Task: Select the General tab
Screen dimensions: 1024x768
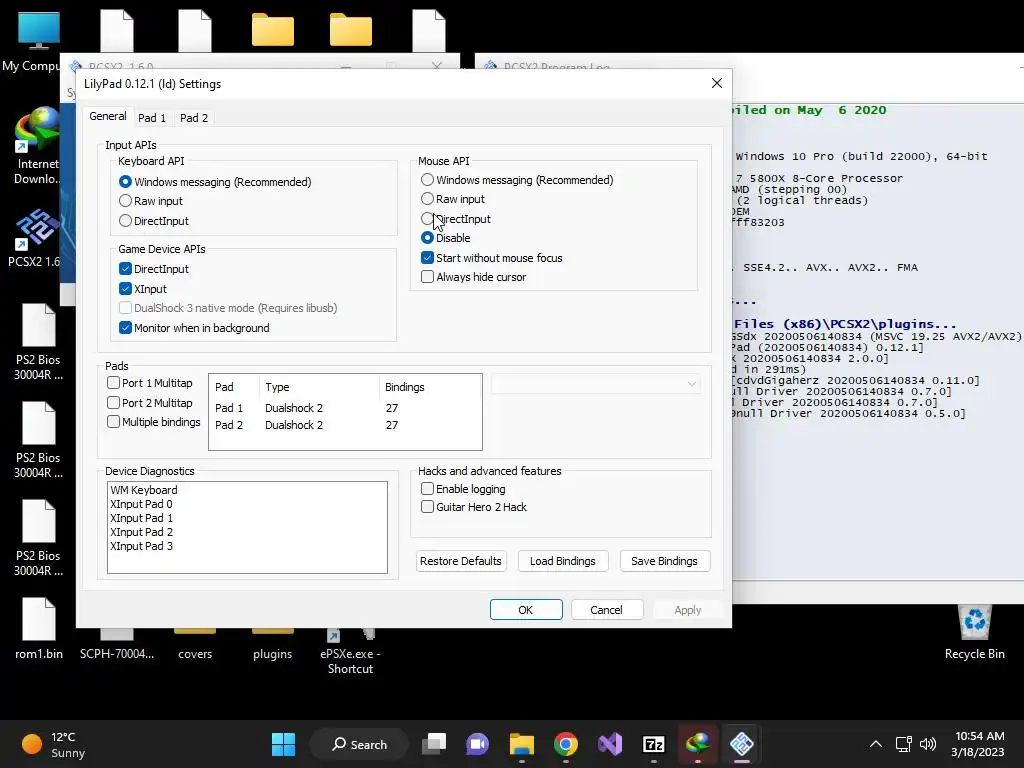Action: click(108, 116)
